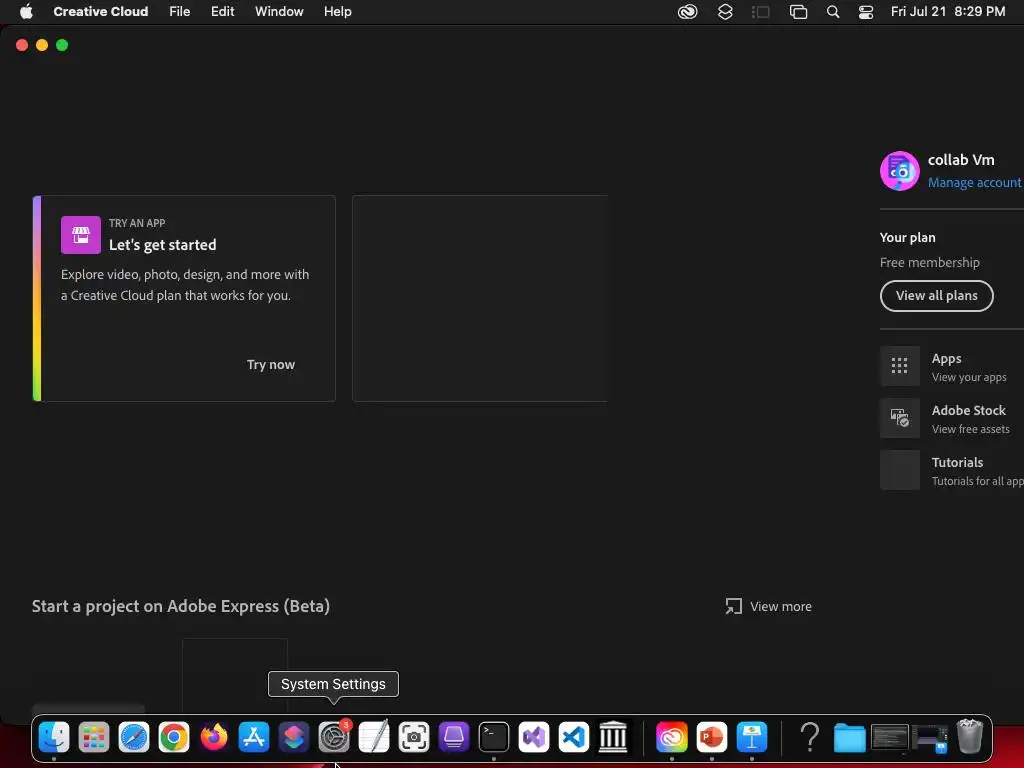Click the date and time in menu bar
This screenshot has height=768, width=1024.
[x=948, y=12]
